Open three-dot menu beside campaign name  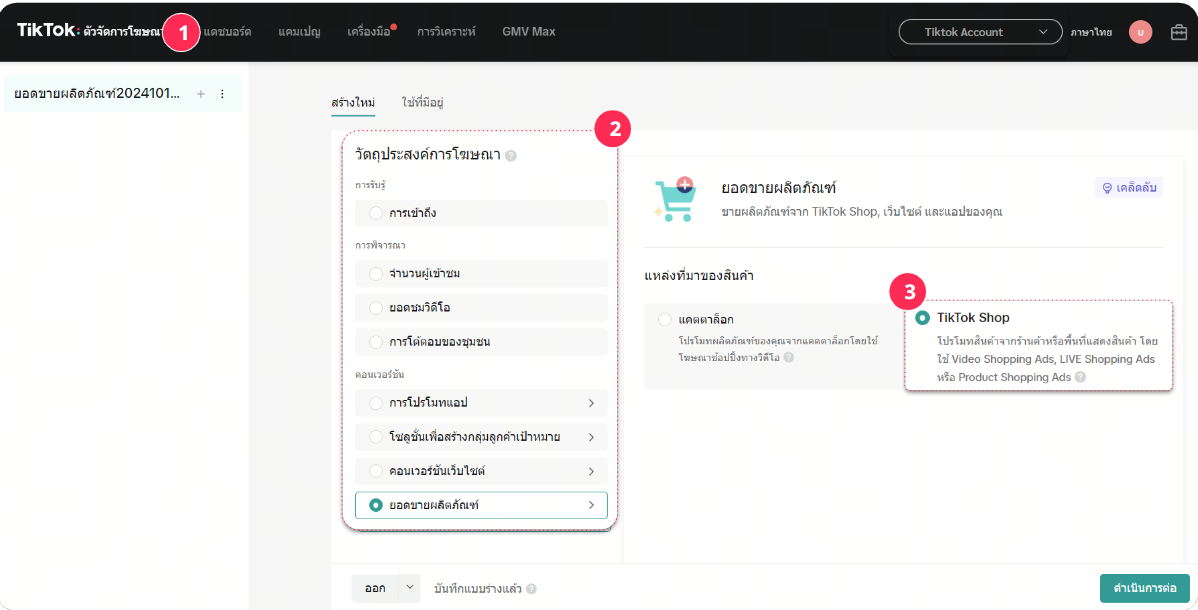(x=222, y=94)
